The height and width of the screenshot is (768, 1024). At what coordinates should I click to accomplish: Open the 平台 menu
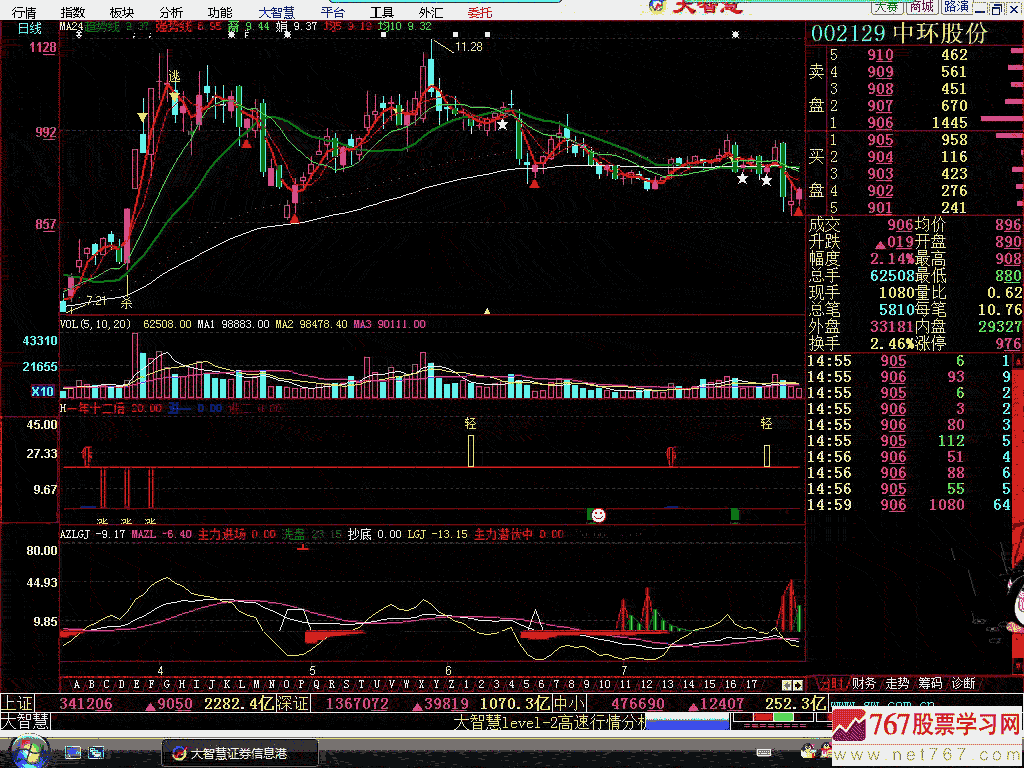point(333,12)
